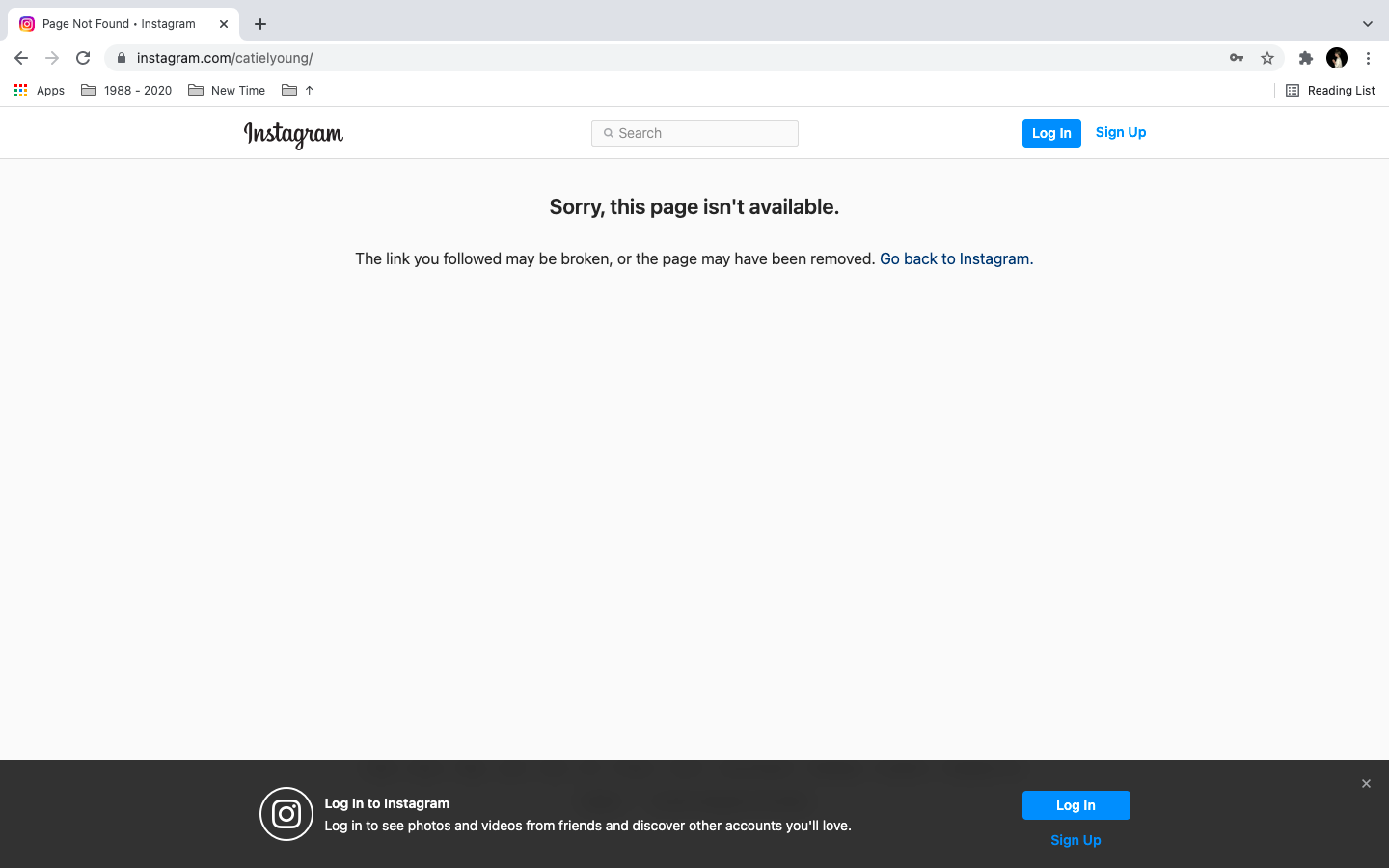Open the Reading List panel
Image resolution: width=1389 pixels, height=868 pixels.
click(1330, 91)
